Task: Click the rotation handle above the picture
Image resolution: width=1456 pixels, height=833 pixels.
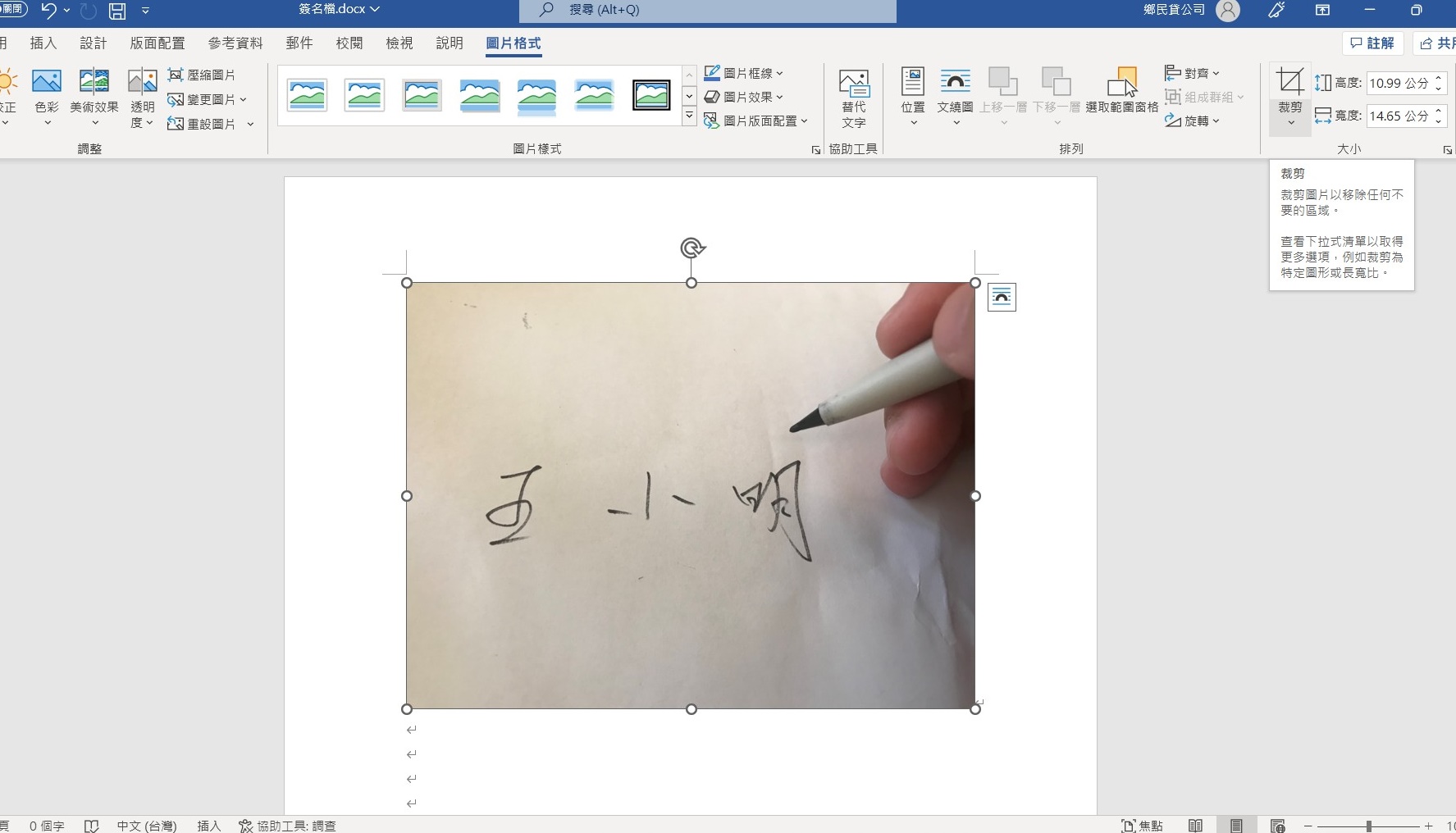Action: point(692,248)
